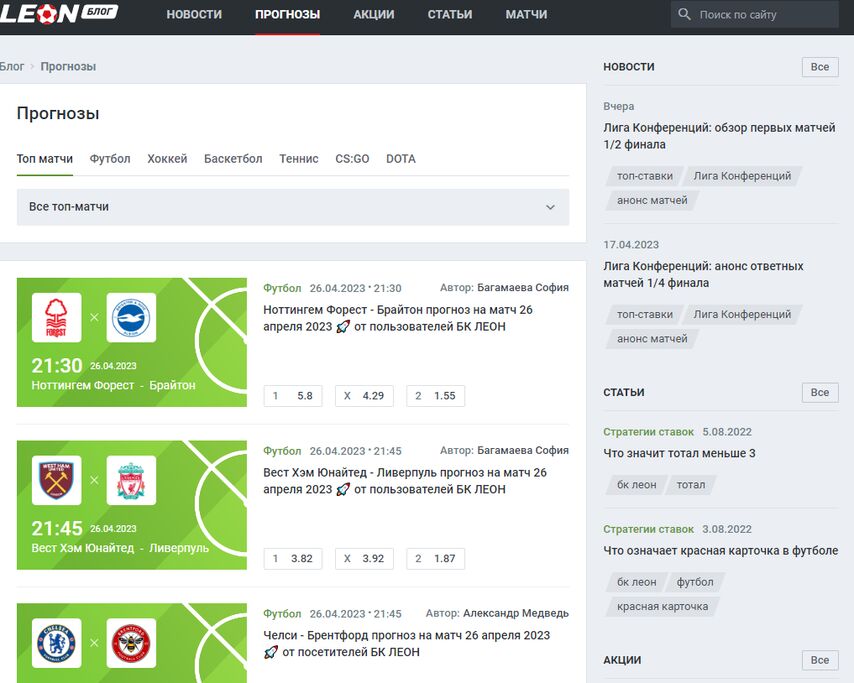Screen dimensions: 854x683
Task: Switch to the Хоккей tab
Action: pos(167,159)
